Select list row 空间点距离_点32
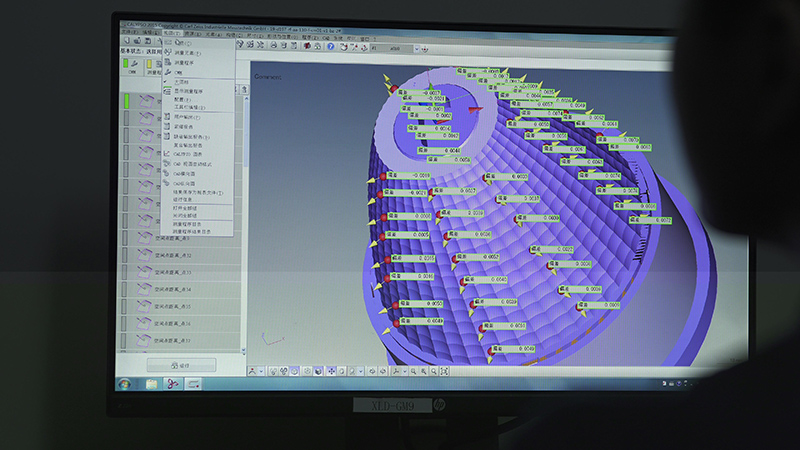The height and width of the screenshot is (450, 800). click(x=181, y=255)
